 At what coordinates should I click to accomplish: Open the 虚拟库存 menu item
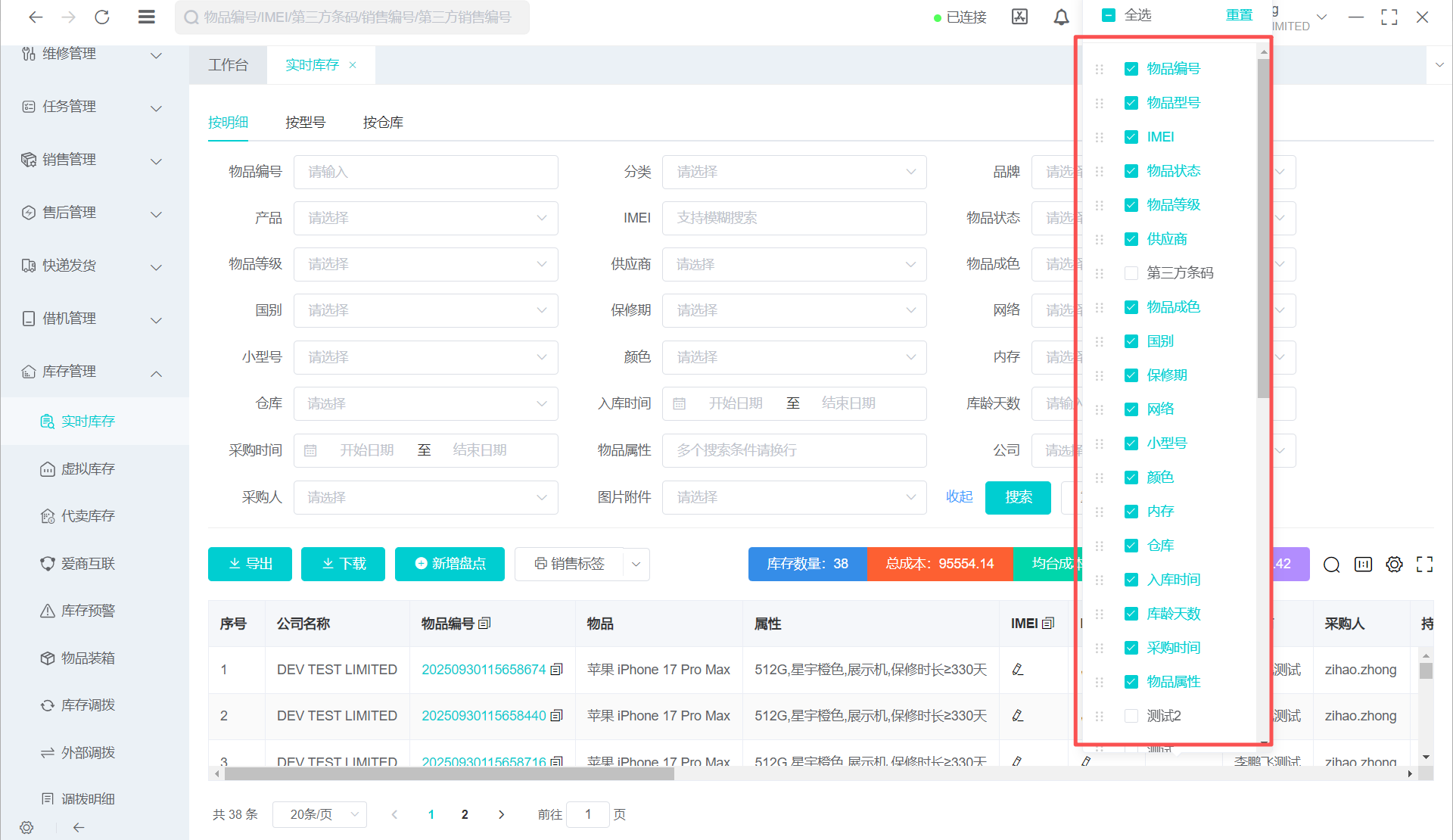[x=88, y=469]
